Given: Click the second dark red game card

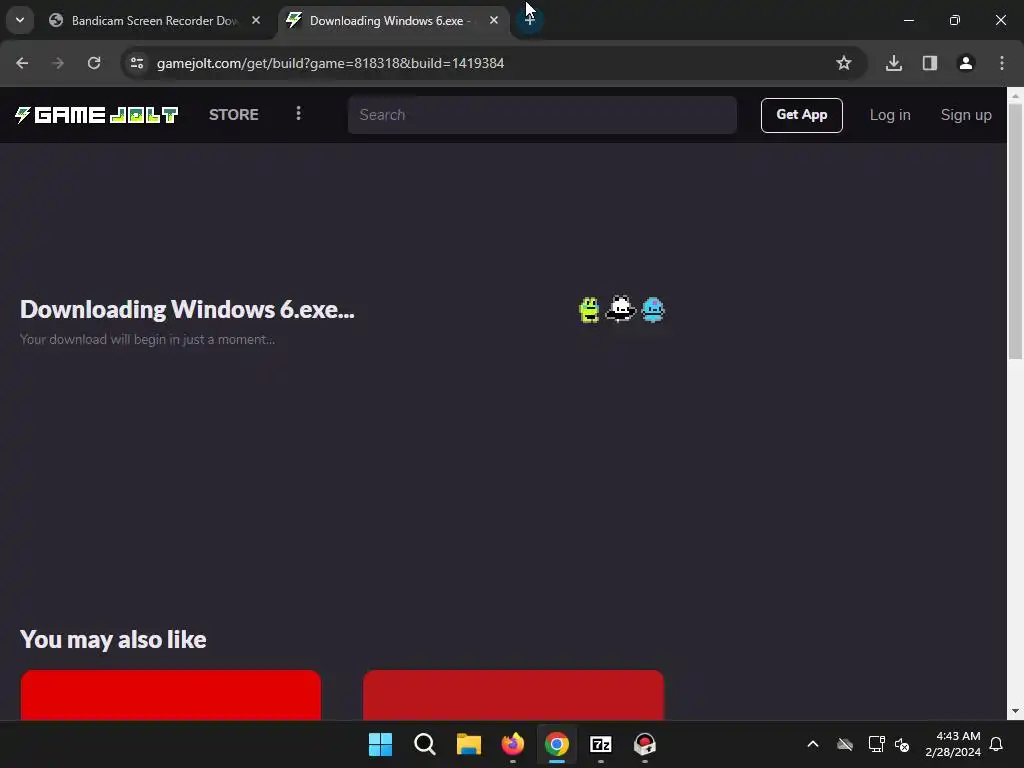Looking at the screenshot, I should (x=513, y=695).
